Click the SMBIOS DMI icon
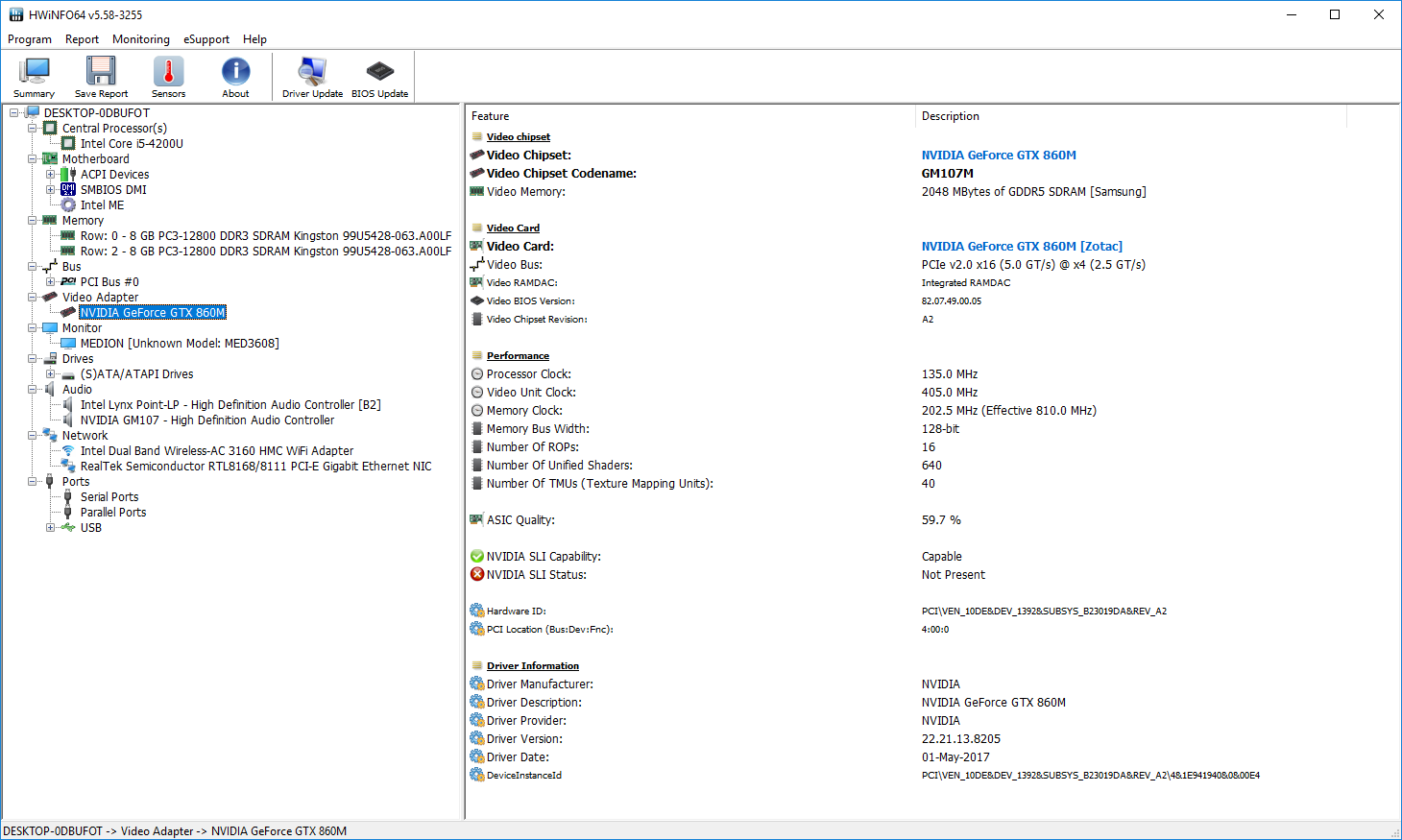Viewport: 1402px width, 840px height. (68, 189)
